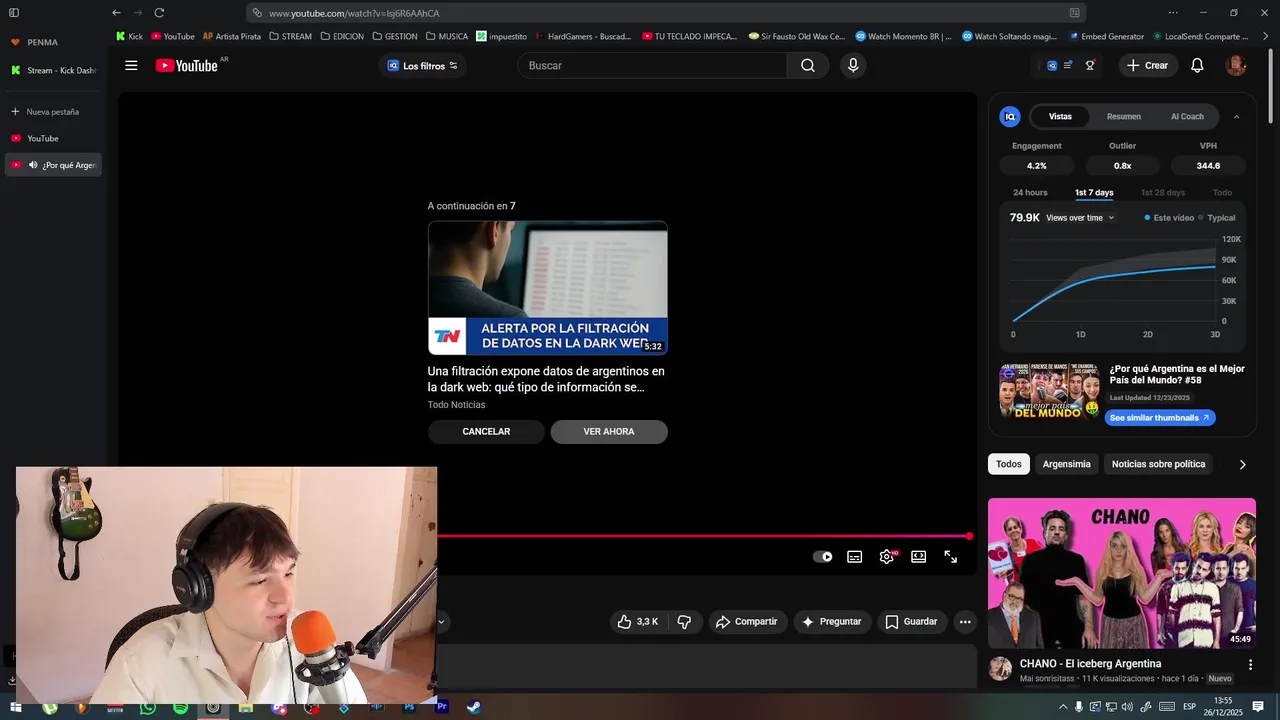The image size is (1280, 720).
Task: Open the Los filtros dropdown
Action: coord(422,66)
